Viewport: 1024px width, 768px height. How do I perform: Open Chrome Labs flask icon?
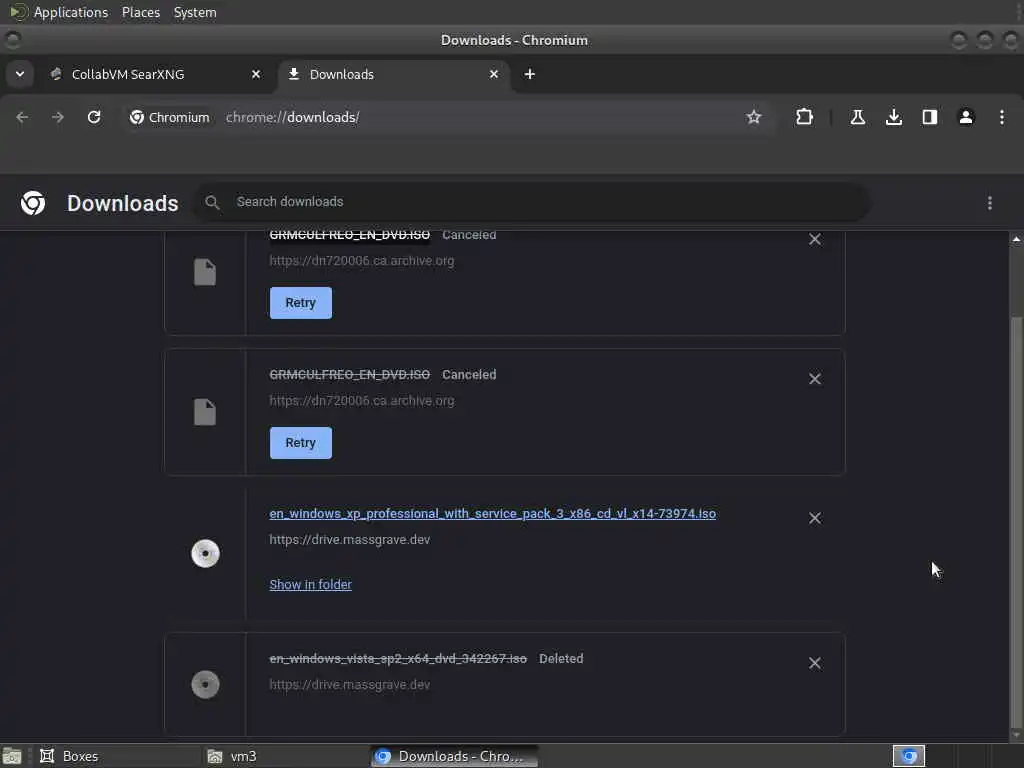(x=857, y=117)
